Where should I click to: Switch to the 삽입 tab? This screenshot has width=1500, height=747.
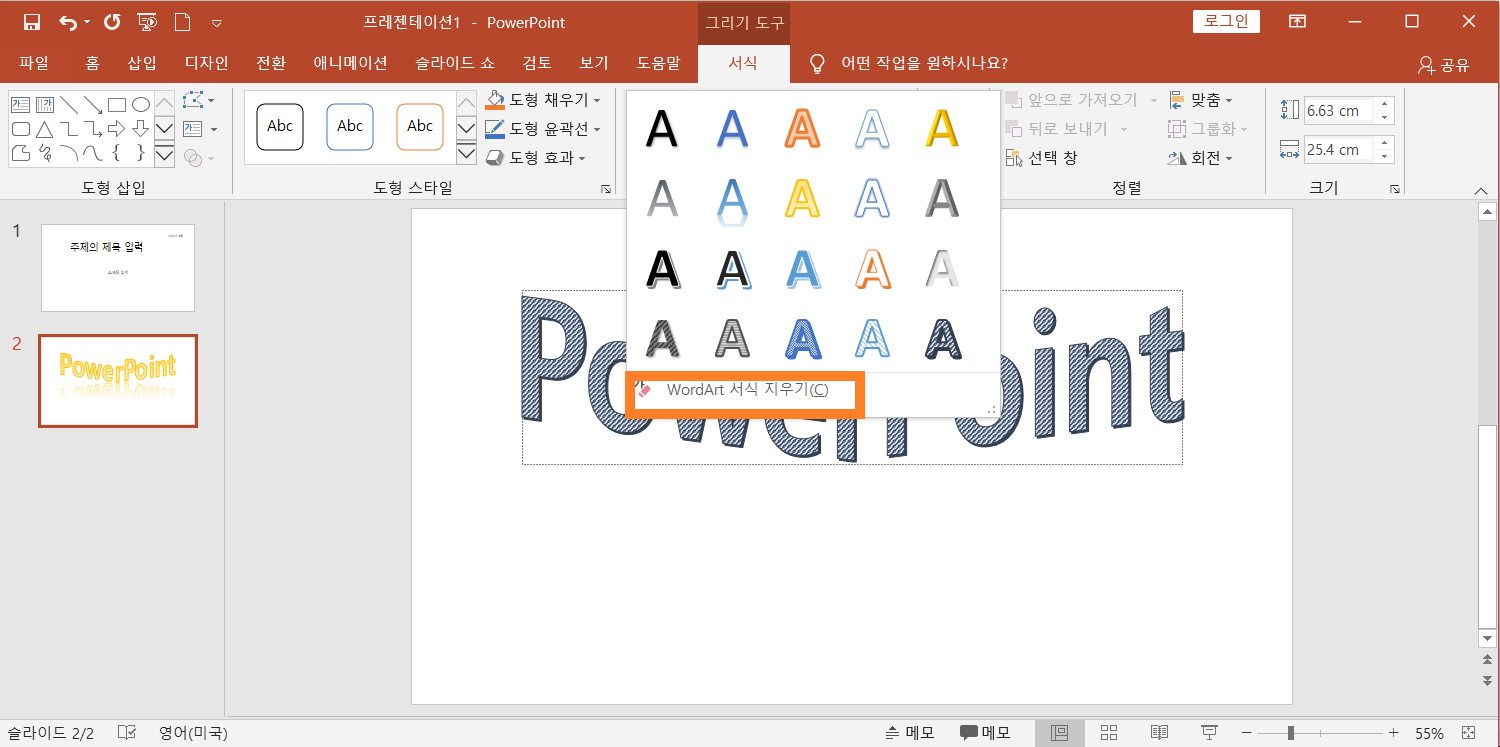point(142,63)
